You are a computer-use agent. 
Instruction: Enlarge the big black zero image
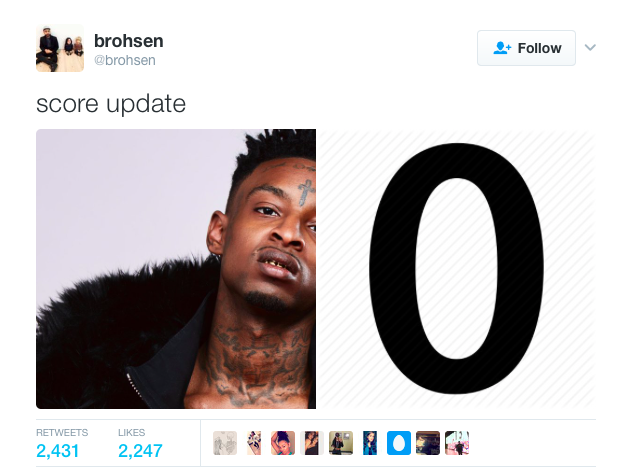[x=456, y=269]
